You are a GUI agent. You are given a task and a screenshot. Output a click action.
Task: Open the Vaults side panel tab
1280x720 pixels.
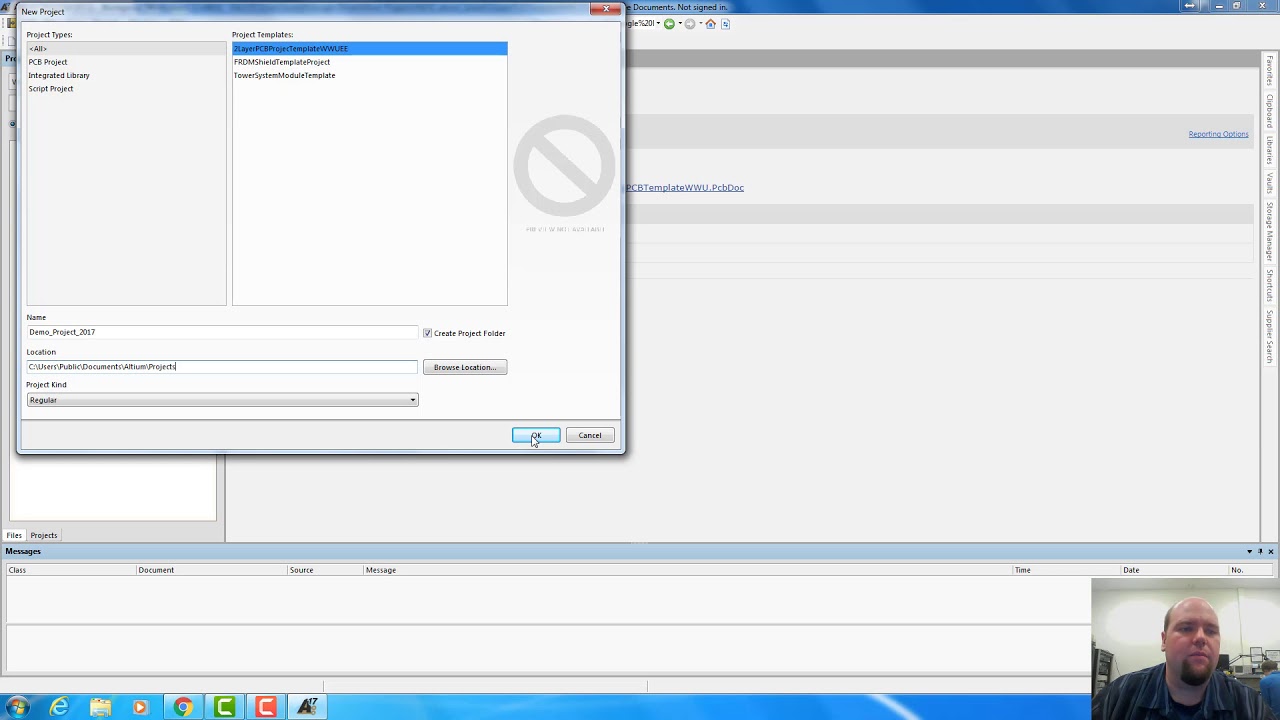pyautogui.click(x=1270, y=183)
